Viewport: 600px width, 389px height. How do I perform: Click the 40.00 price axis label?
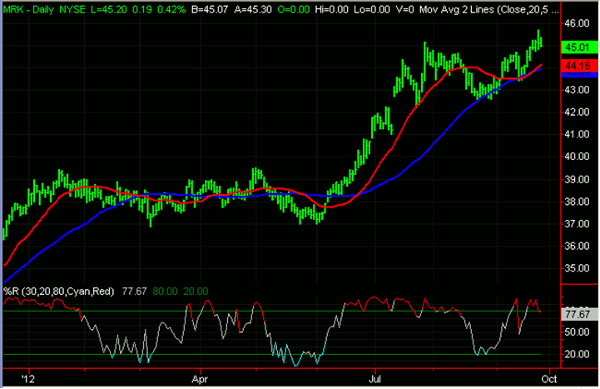[x=577, y=157]
